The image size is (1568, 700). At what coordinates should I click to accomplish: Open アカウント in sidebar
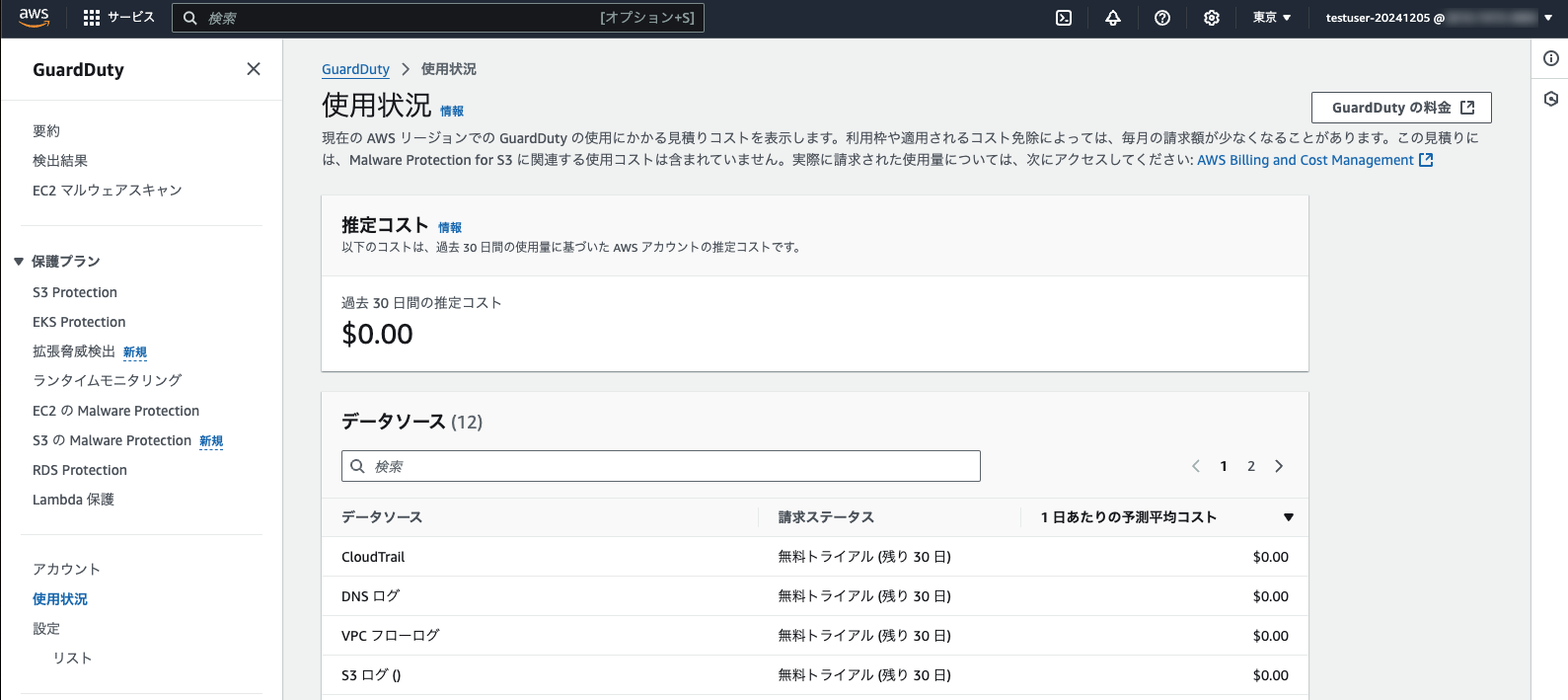[x=66, y=569]
